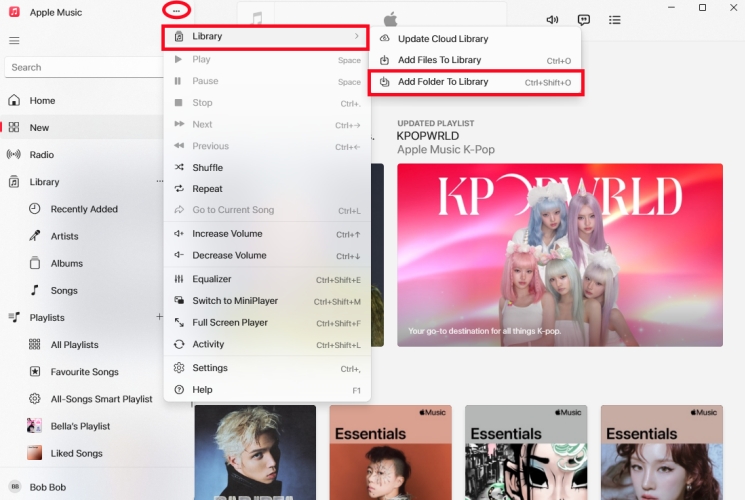This screenshot has height=500, width=745.
Task: Open the rightmost Essentials playlist card
Action: click(661, 452)
